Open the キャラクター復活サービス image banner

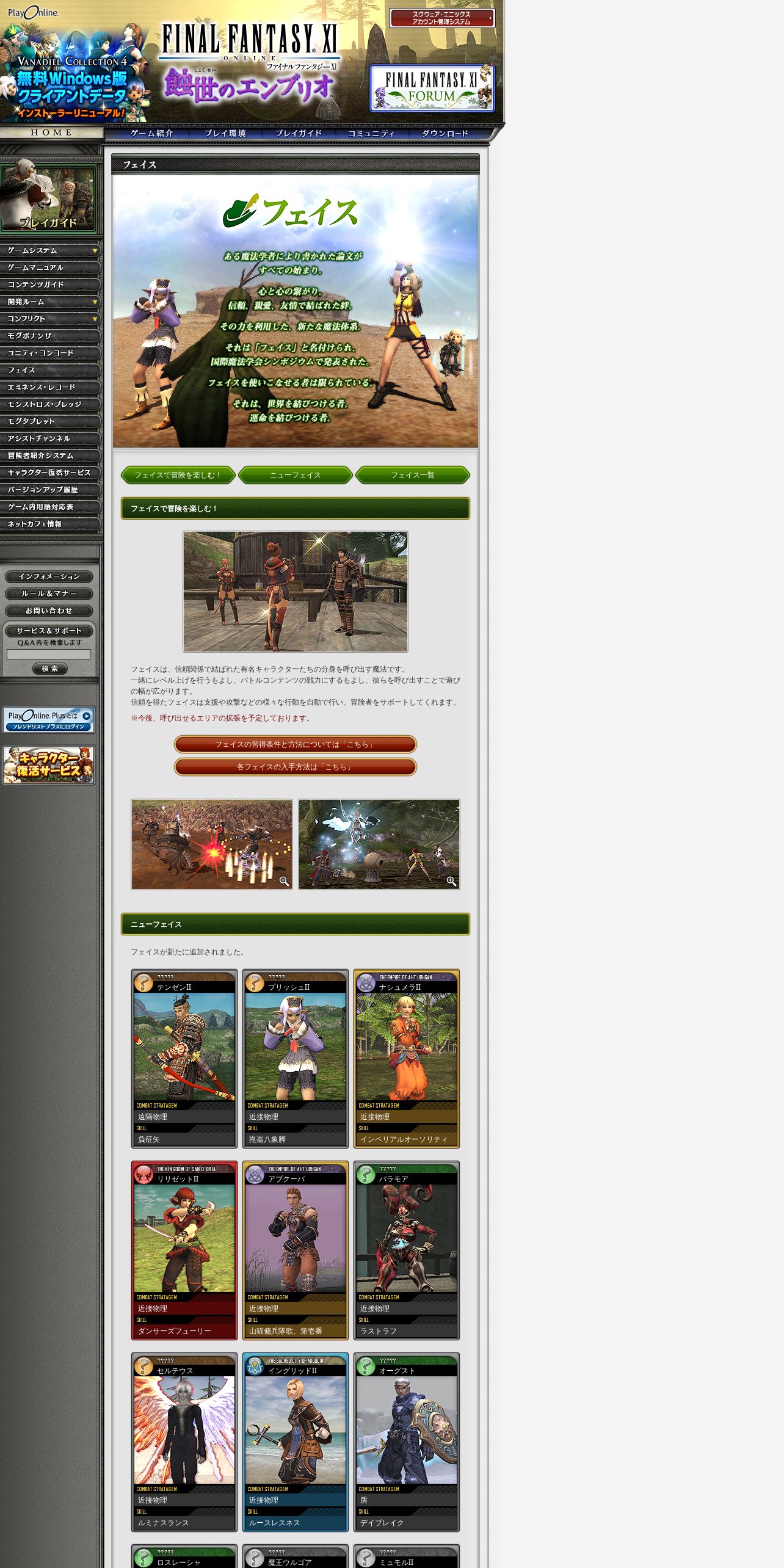click(x=48, y=765)
